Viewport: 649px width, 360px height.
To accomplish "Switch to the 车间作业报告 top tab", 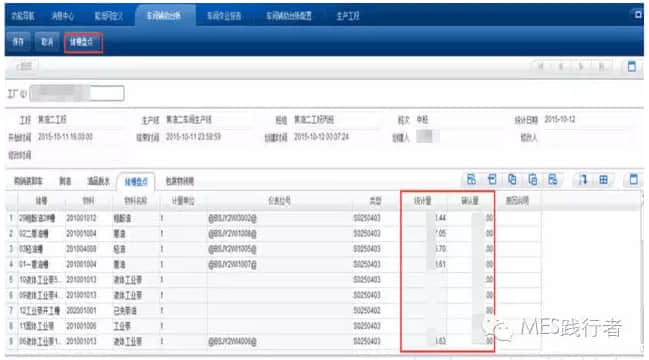I will point(224,16).
